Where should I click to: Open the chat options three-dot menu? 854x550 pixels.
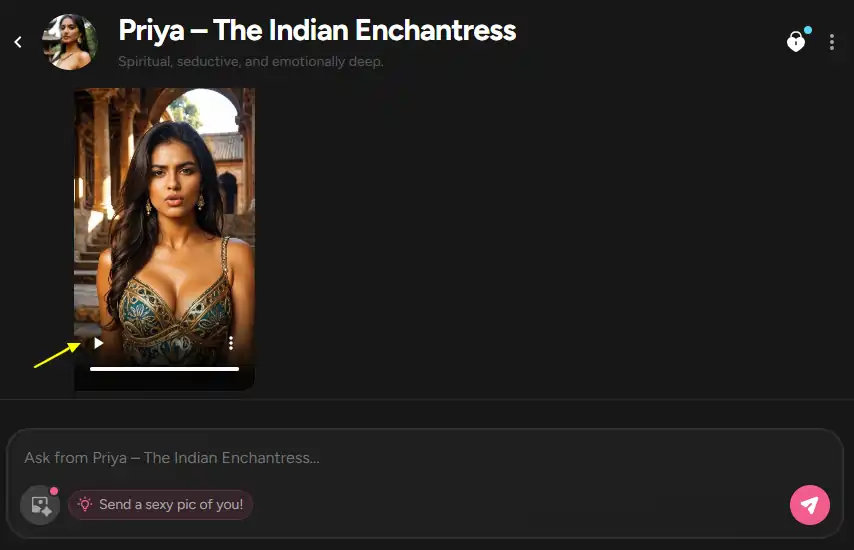pos(832,42)
